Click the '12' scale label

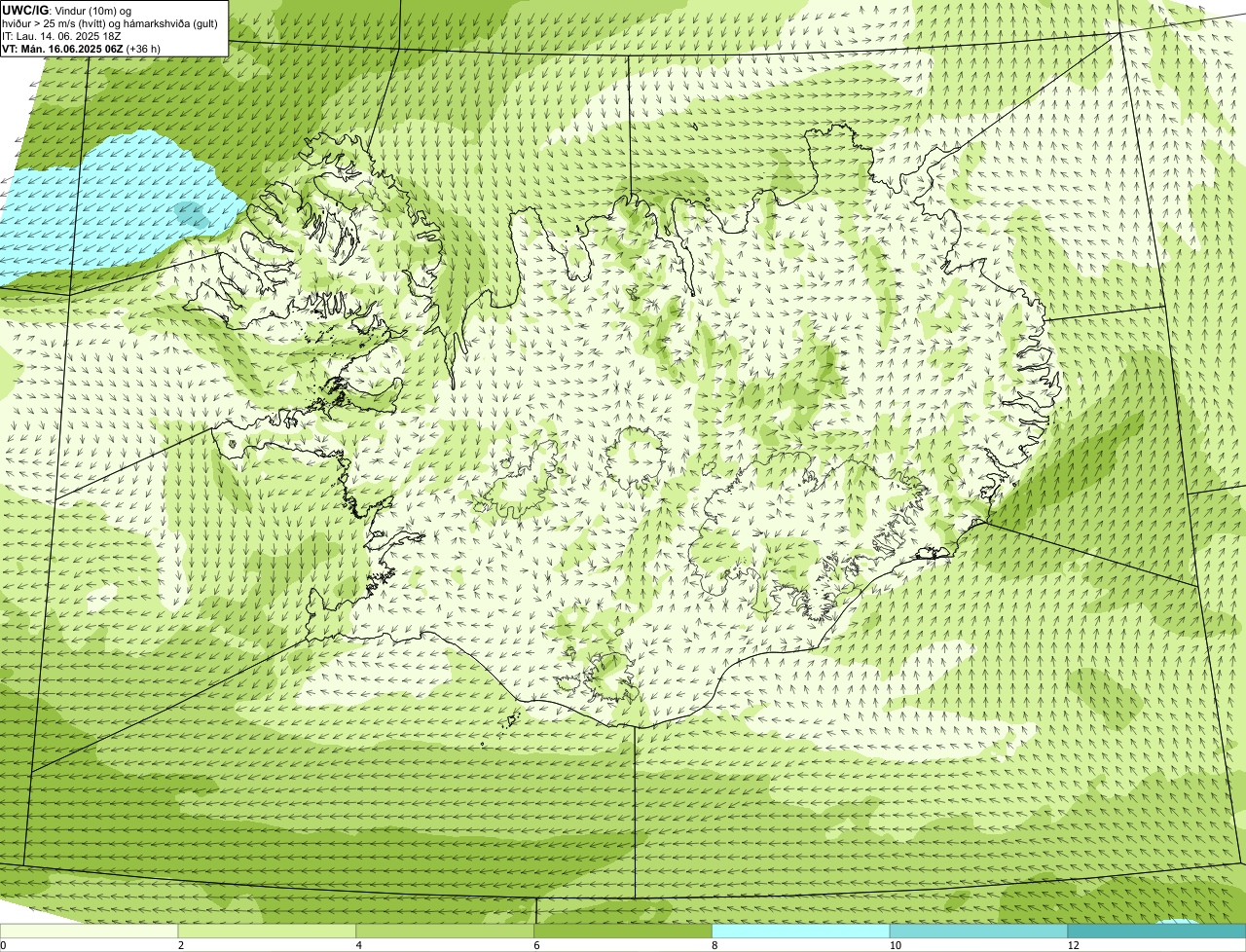click(x=1073, y=945)
